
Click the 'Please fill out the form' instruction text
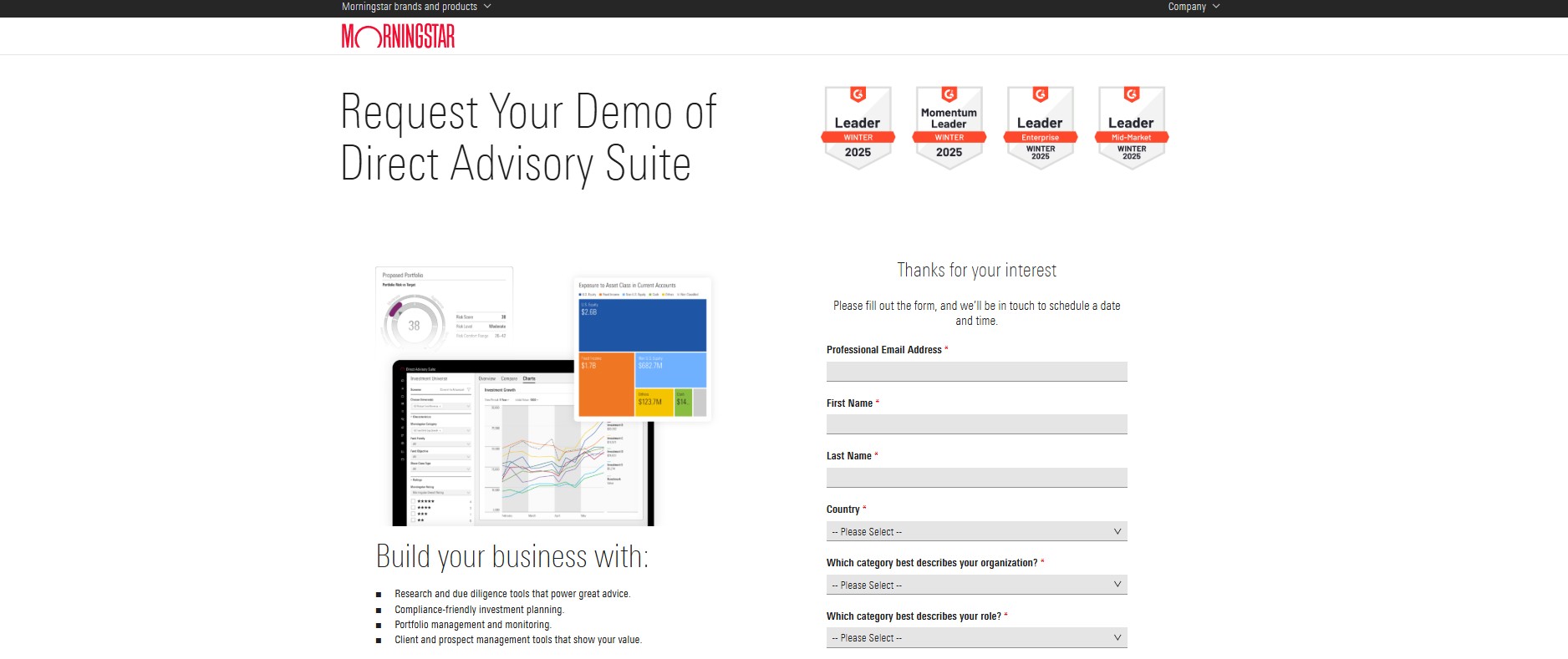976,313
